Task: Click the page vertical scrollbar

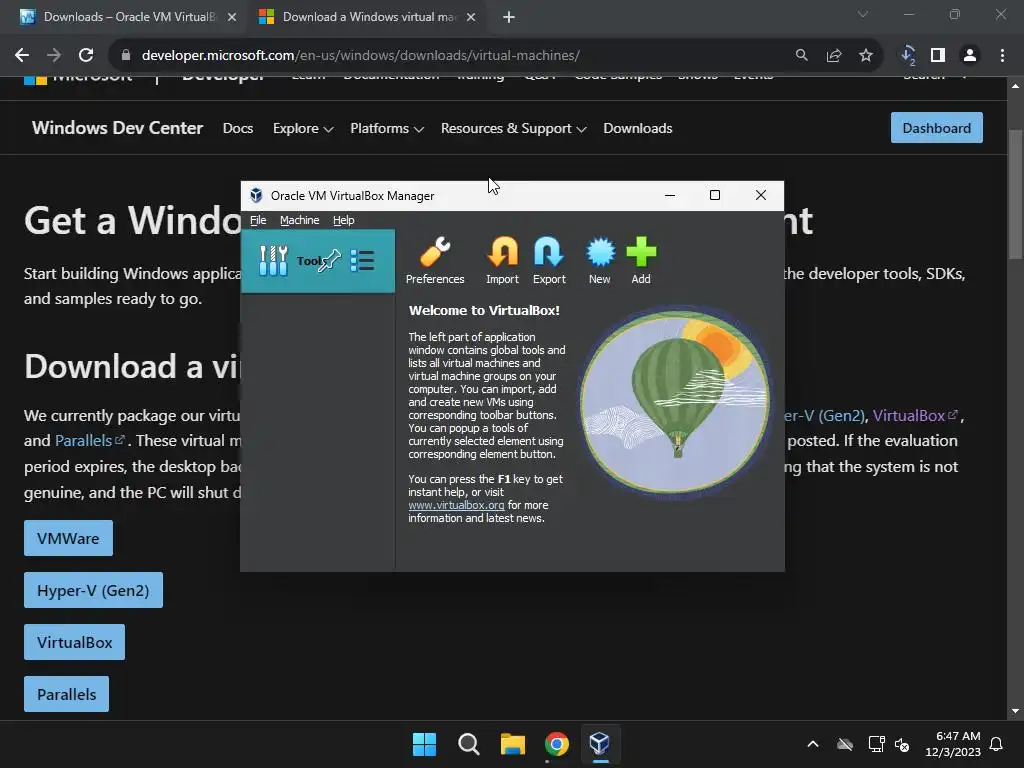Action: pyautogui.click(x=1015, y=193)
